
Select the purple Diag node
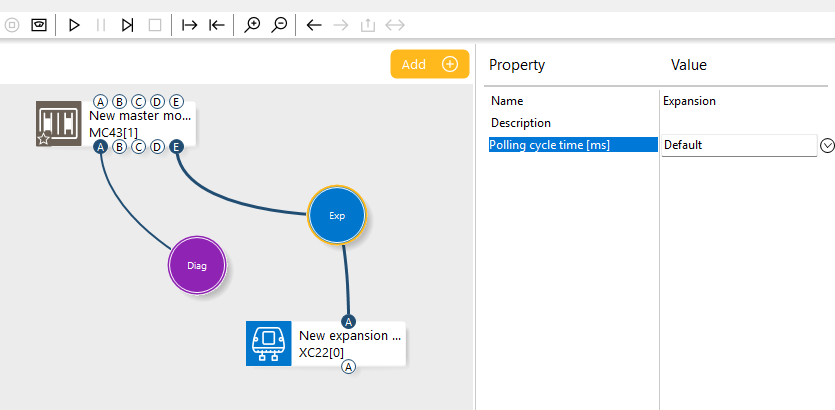click(x=197, y=265)
